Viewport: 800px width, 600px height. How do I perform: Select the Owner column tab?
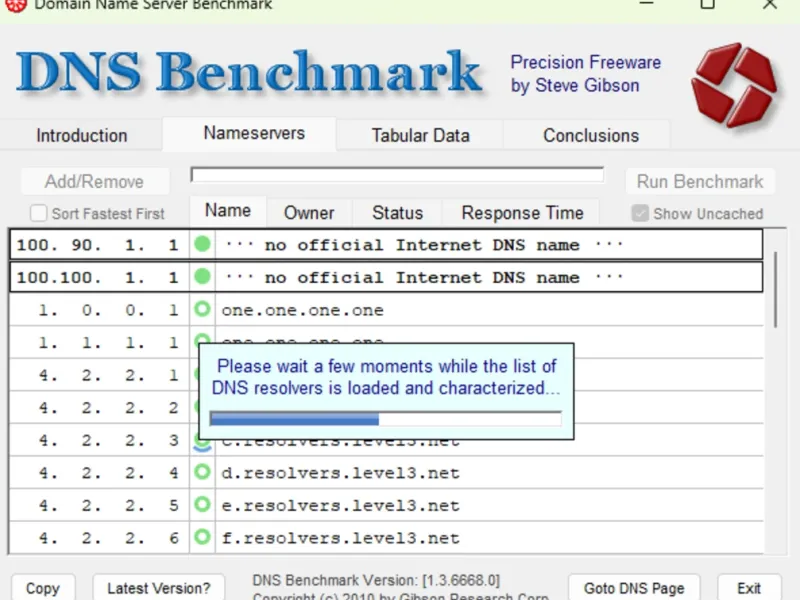[309, 213]
